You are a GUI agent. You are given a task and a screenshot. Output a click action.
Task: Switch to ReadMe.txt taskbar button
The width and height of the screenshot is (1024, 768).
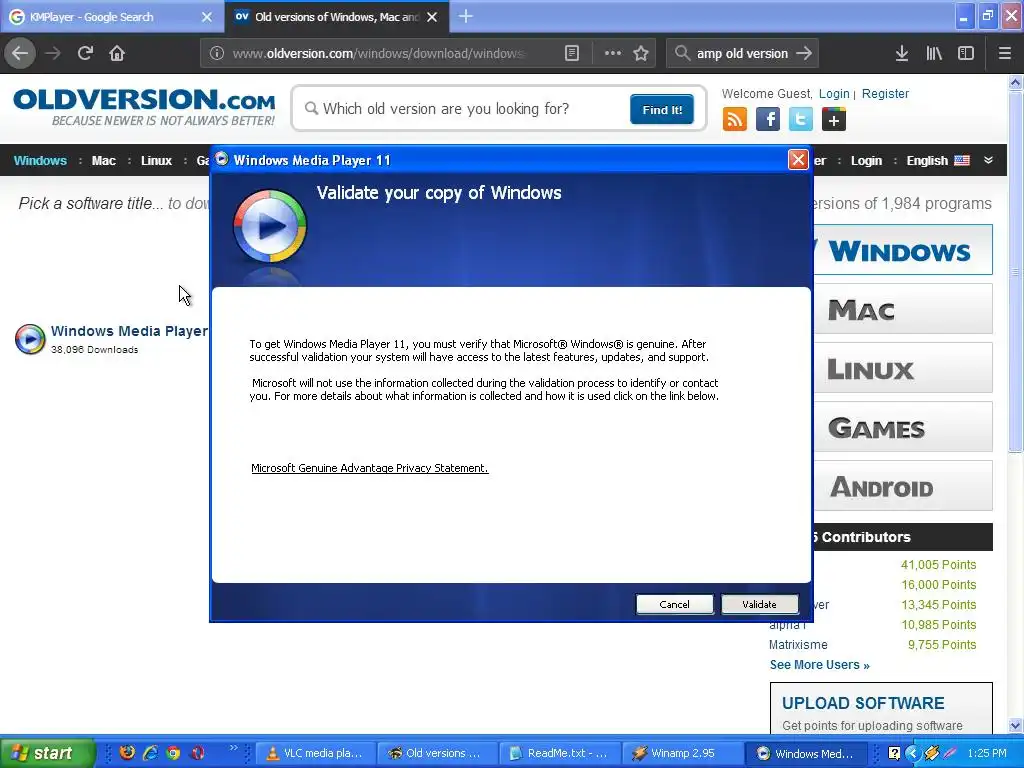[560, 753]
